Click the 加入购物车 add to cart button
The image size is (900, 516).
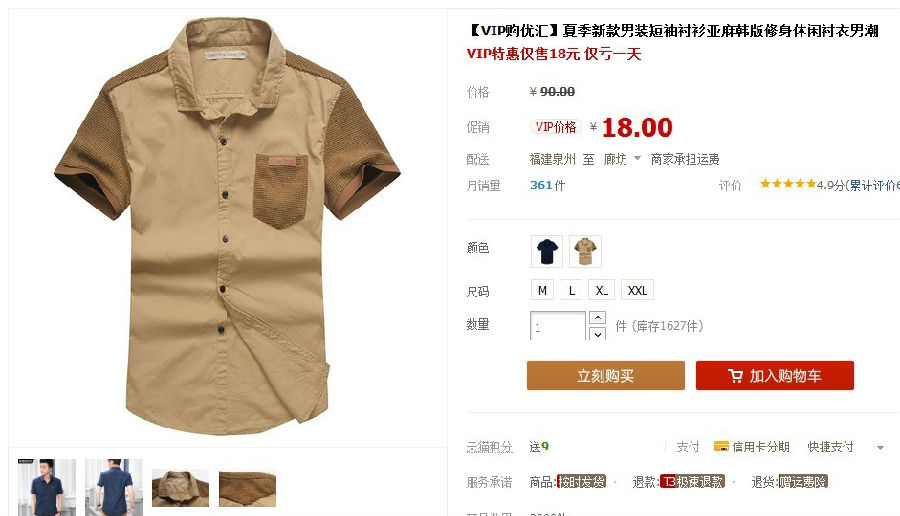(x=775, y=375)
